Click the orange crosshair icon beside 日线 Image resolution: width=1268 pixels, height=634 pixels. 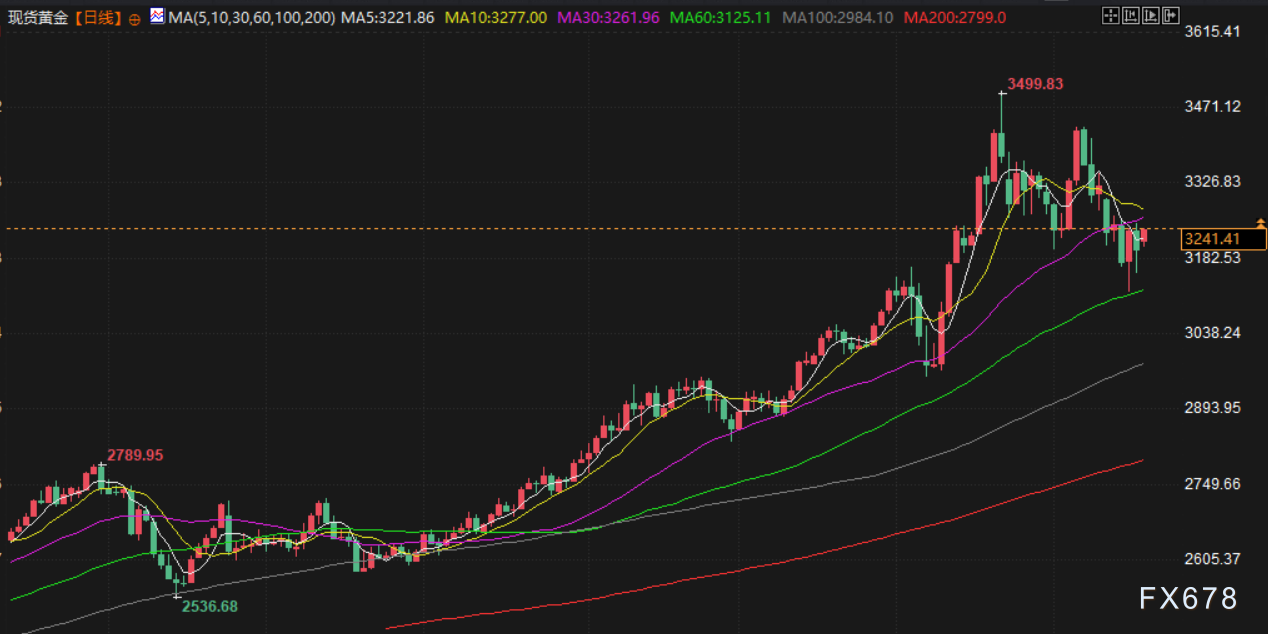click(x=135, y=18)
